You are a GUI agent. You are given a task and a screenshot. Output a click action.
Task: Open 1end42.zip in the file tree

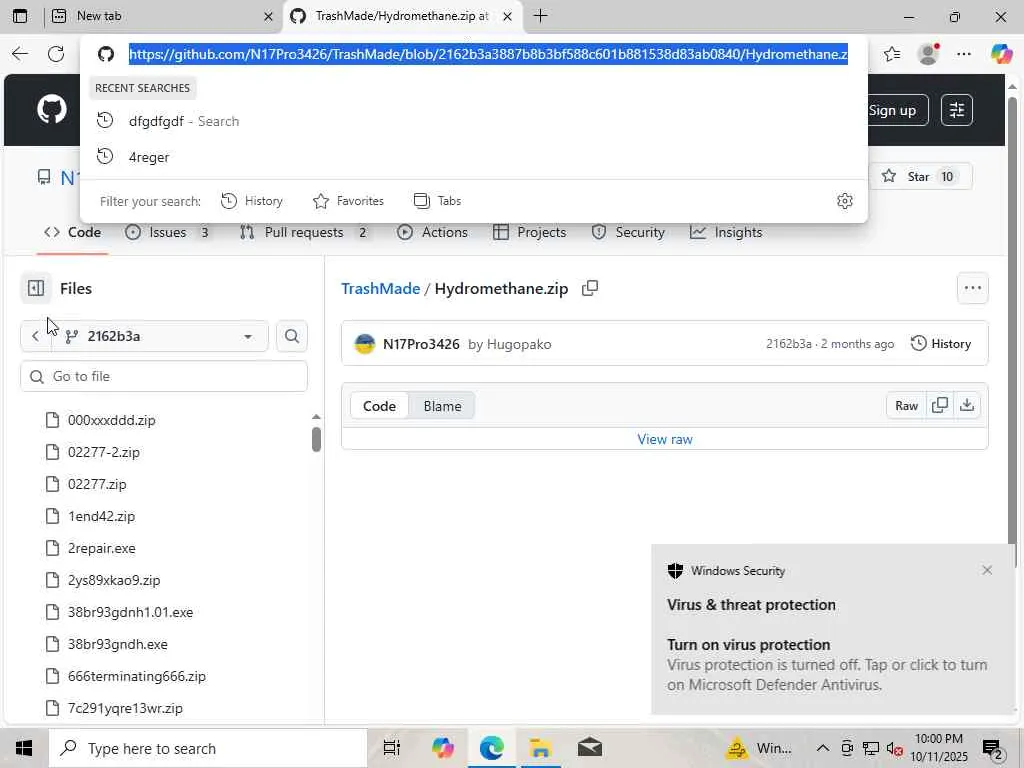coord(101,517)
